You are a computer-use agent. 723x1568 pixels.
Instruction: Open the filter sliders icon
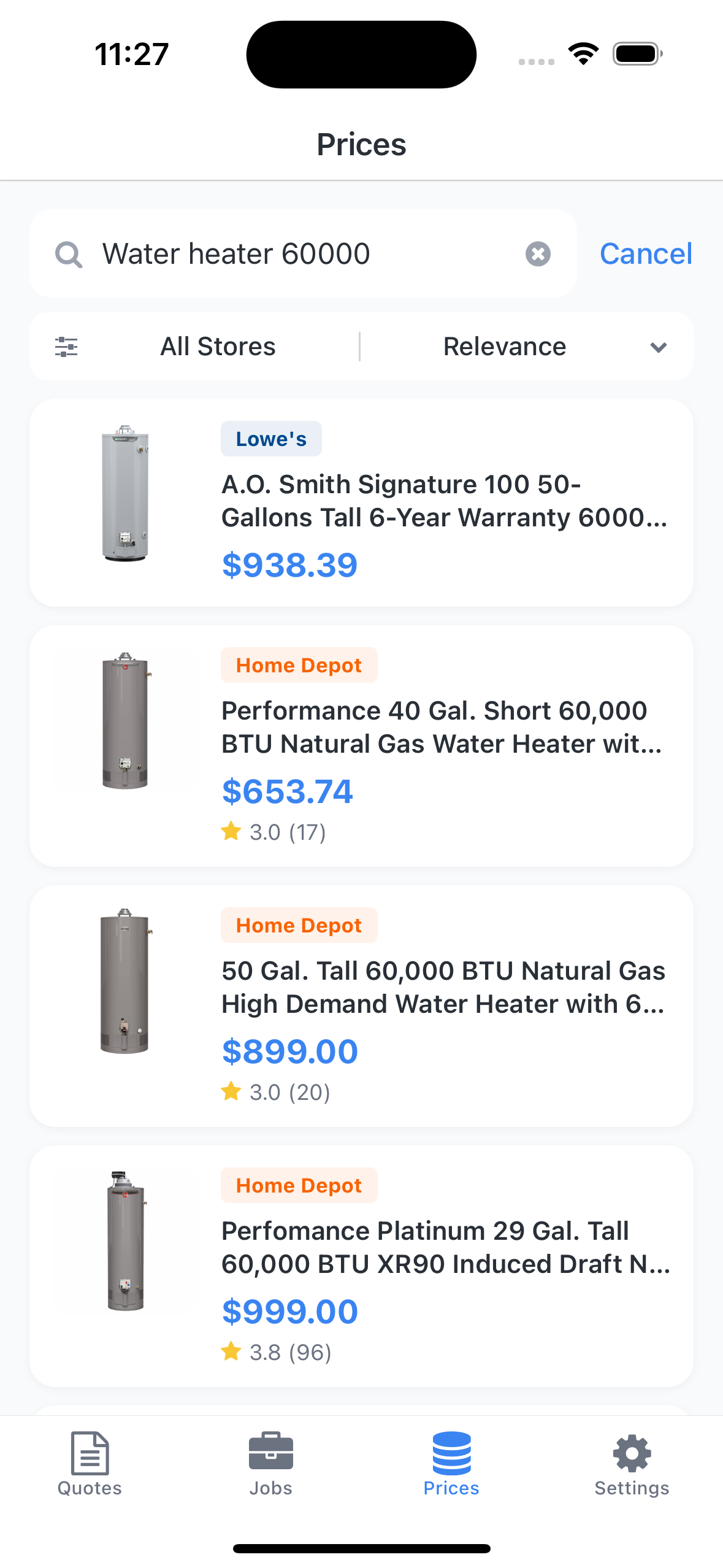pos(66,347)
